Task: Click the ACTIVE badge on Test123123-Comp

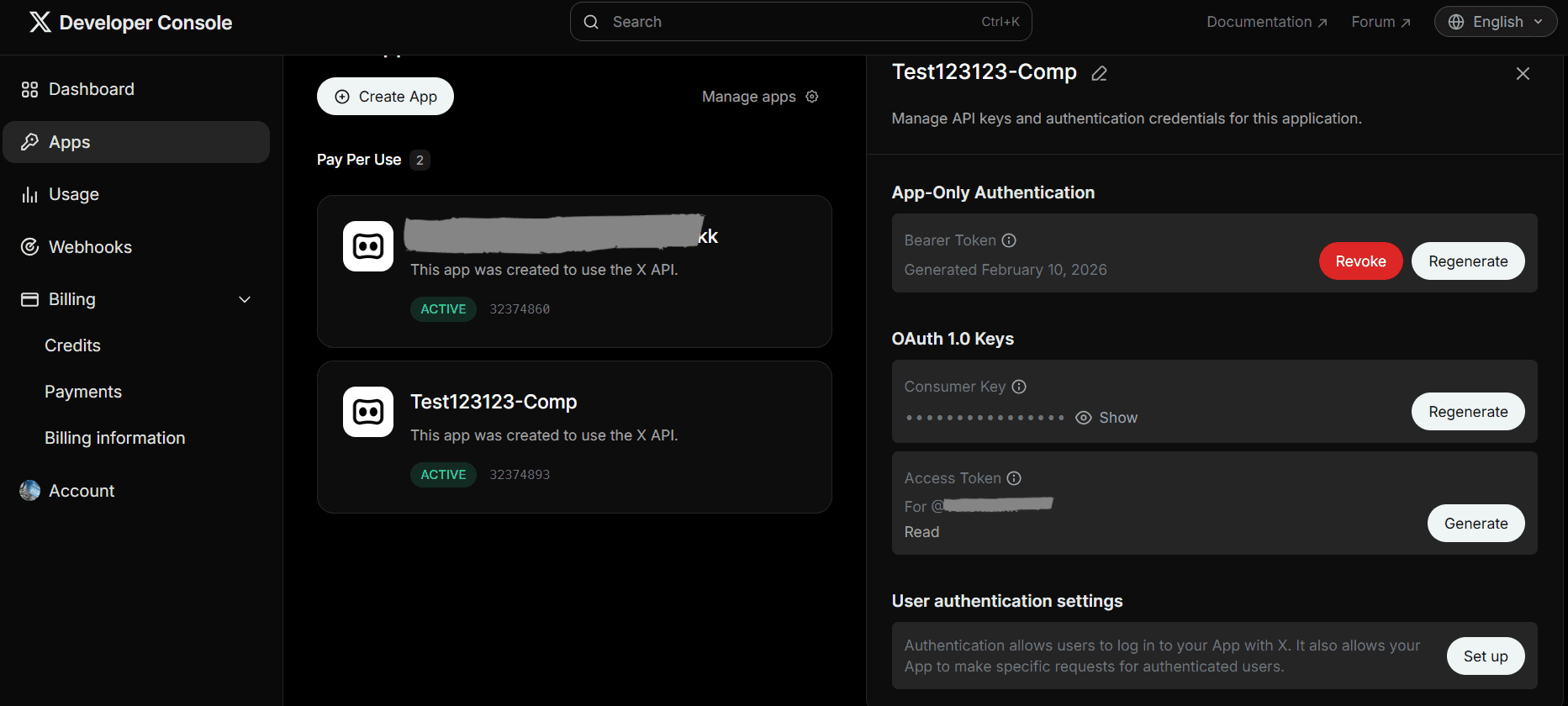Action: click(443, 475)
